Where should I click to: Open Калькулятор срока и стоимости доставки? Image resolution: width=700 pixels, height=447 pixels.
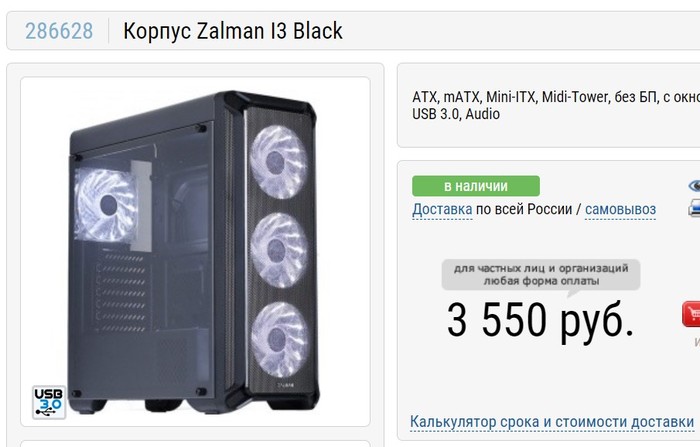pos(552,422)
